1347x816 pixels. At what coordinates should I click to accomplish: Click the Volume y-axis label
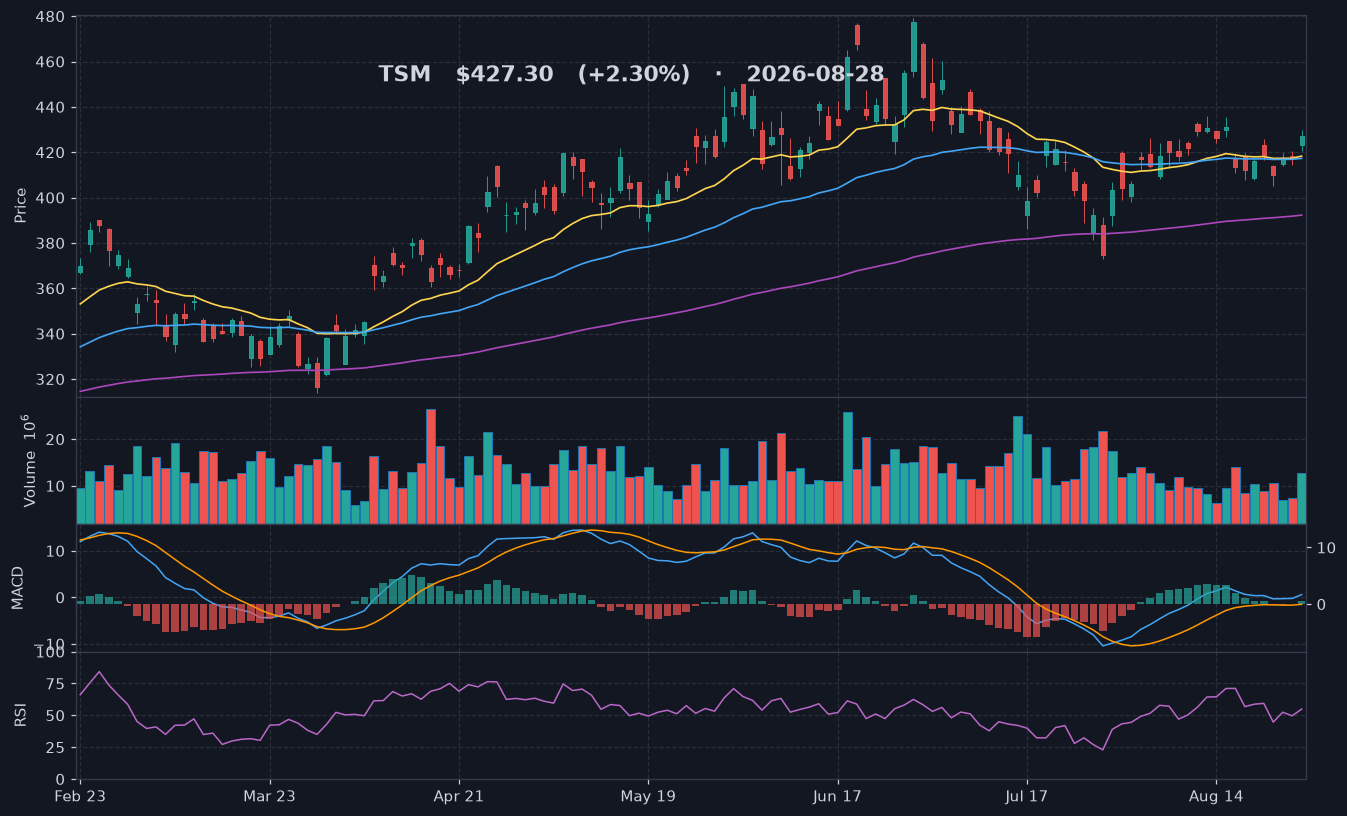click(x=29, y=460)
